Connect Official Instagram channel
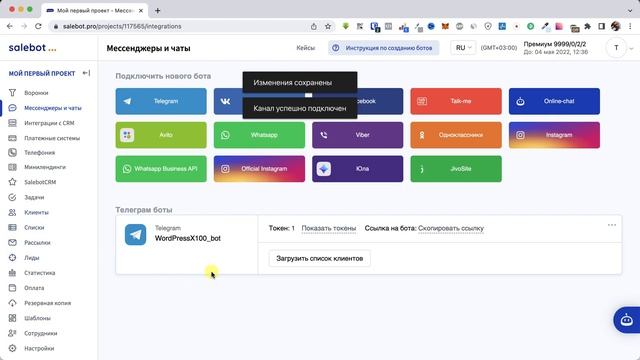 pos(259,169)
